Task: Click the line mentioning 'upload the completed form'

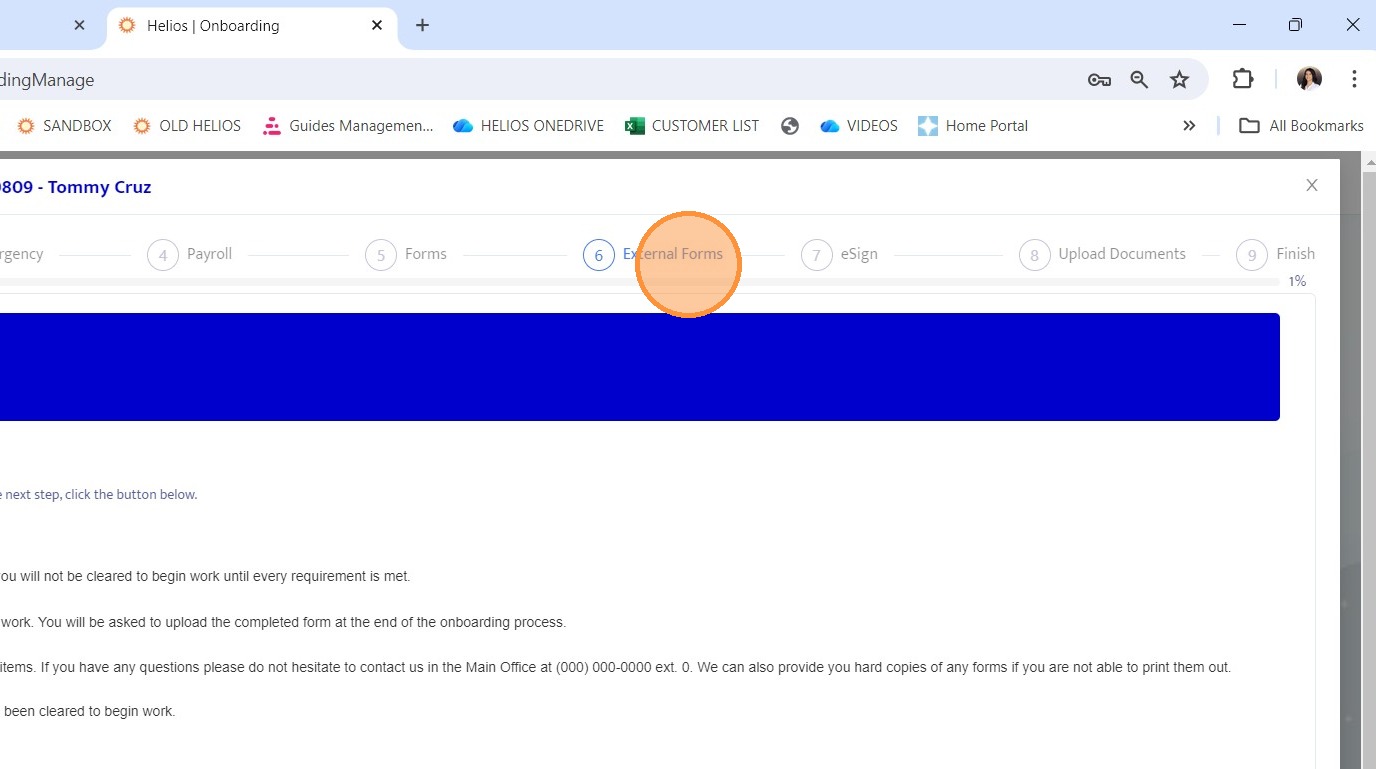Action: point(283,622)
